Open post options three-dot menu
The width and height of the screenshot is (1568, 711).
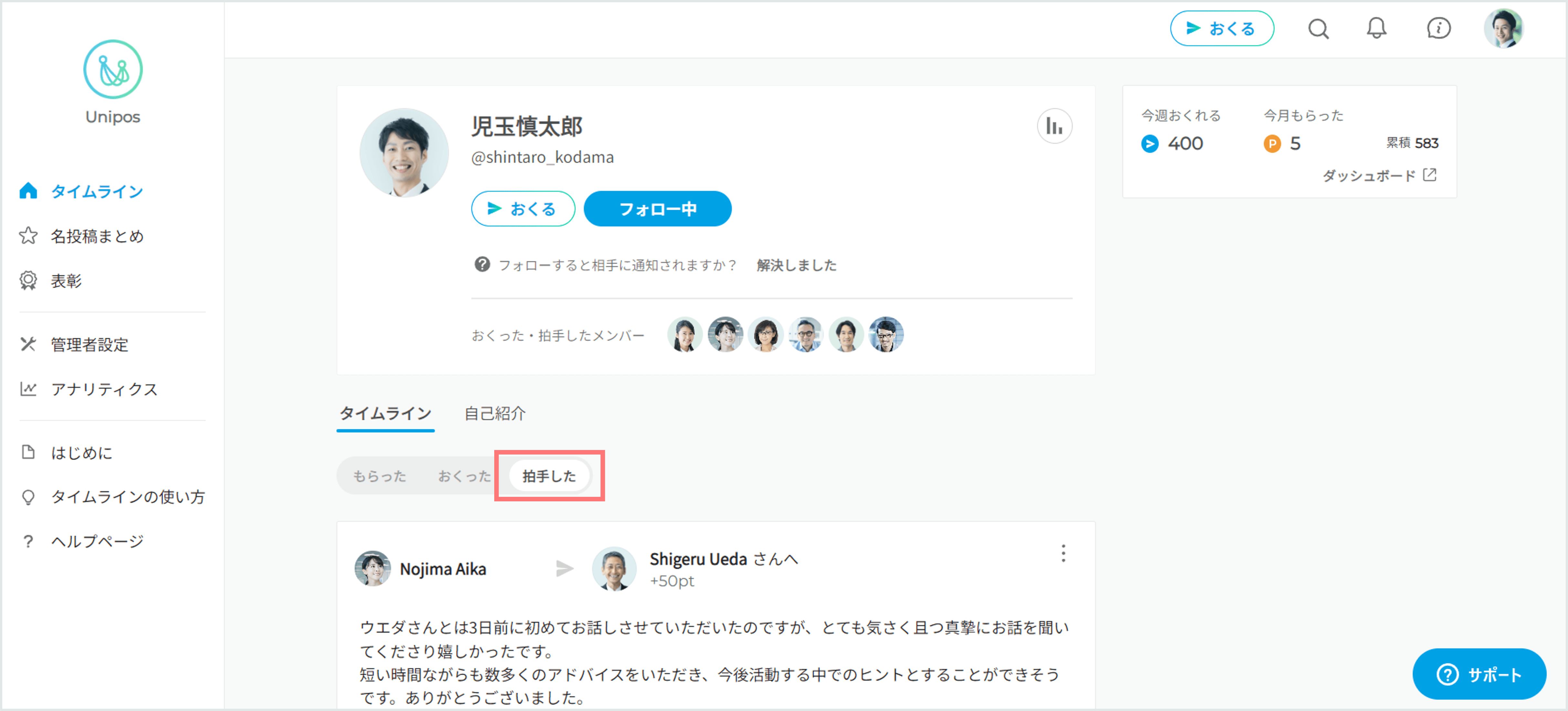[x=1063, y=553]
